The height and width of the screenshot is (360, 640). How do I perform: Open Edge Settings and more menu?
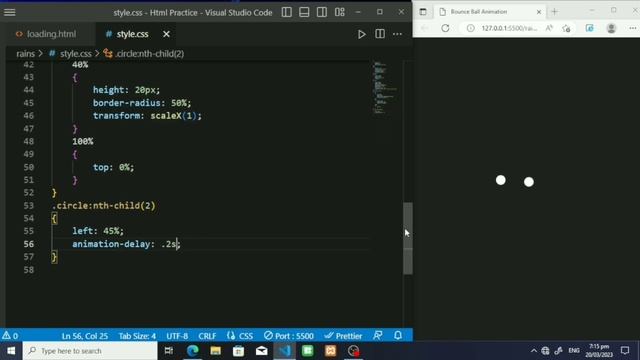tap(633, 28)
